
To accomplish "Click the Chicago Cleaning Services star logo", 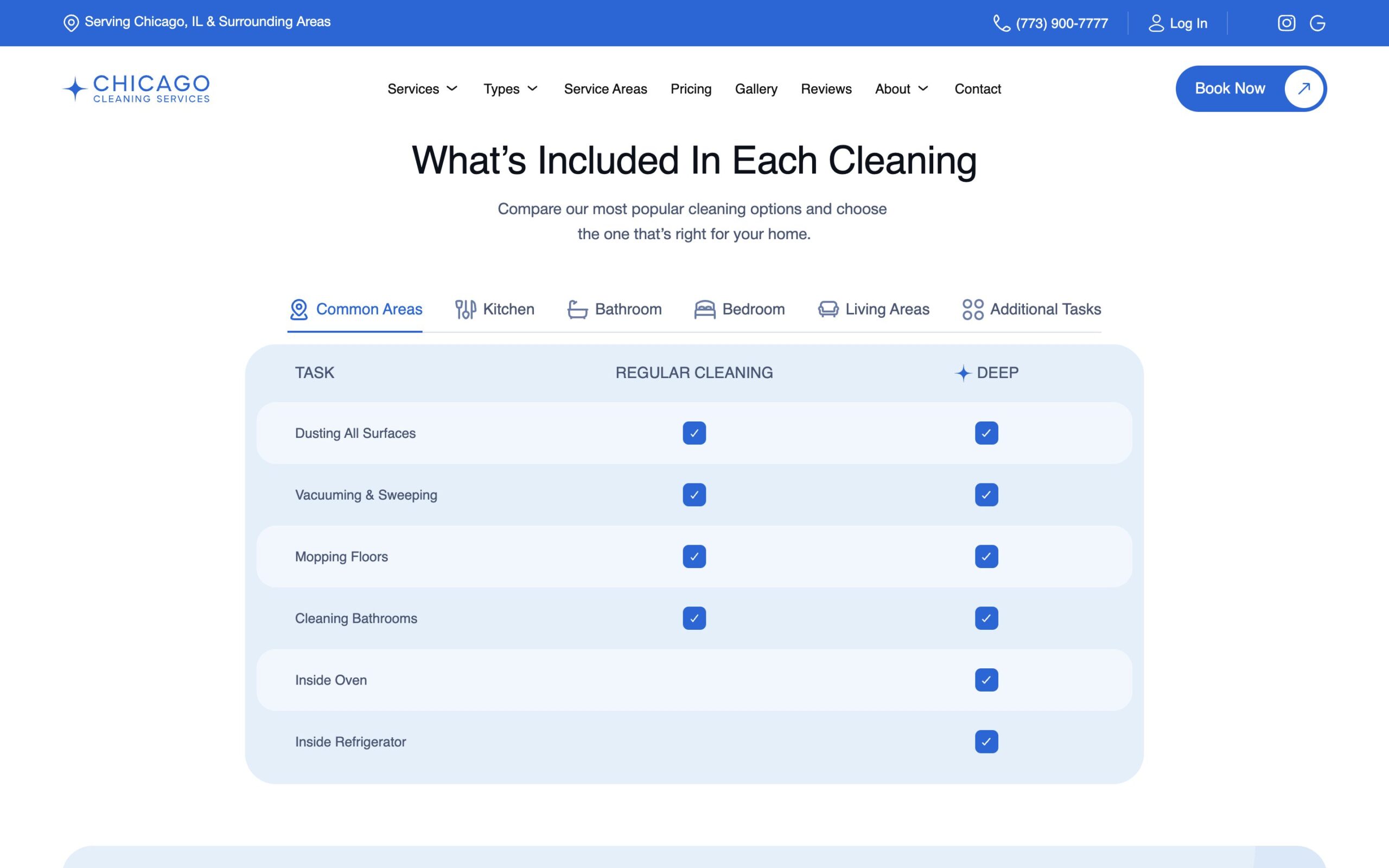I will tap(75, 89).
